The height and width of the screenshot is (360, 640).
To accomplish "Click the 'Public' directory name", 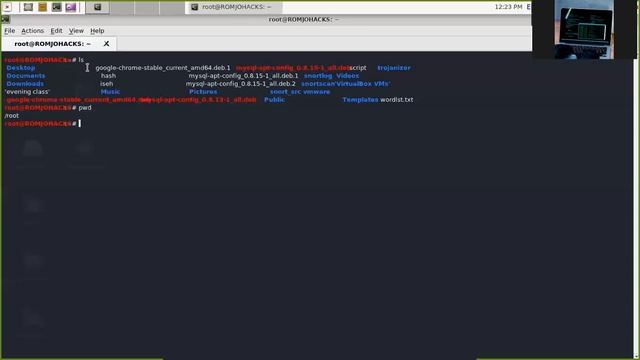I will [274, 100].
